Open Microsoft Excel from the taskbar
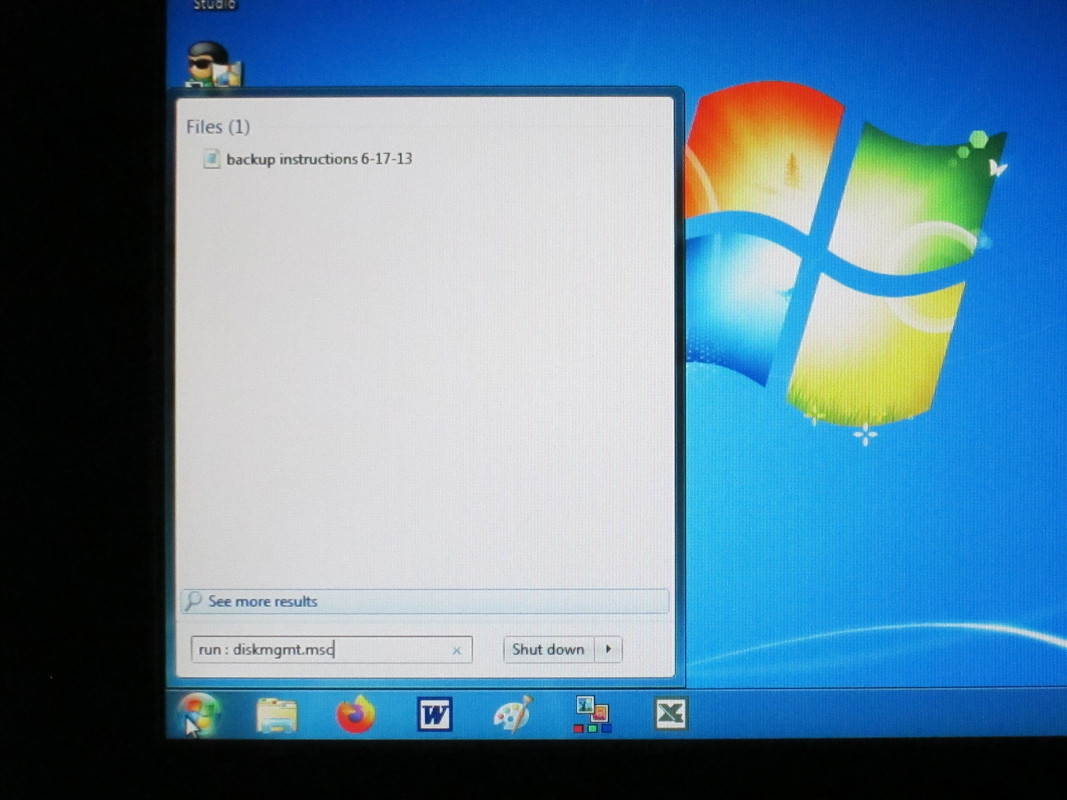The height and width of the screenshot is (800, 1067). tap(671, 714)
